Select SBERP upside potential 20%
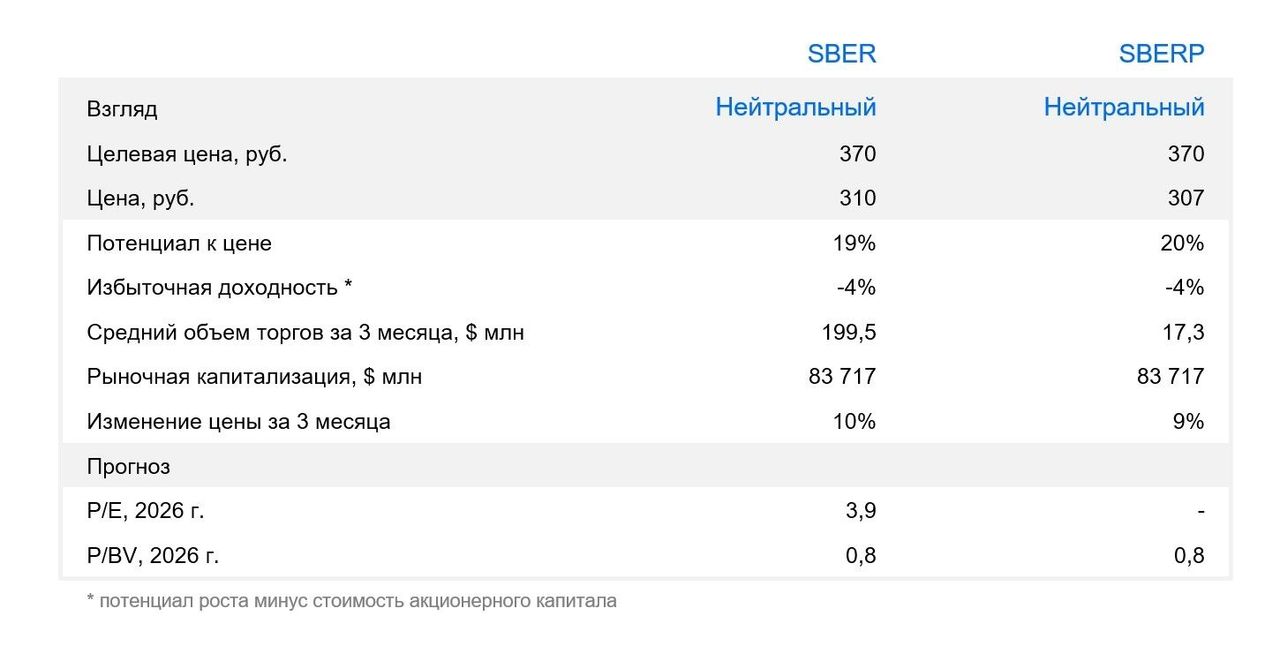The width and height of the screenshot is (1280, 645). (x=1183, y=243)
